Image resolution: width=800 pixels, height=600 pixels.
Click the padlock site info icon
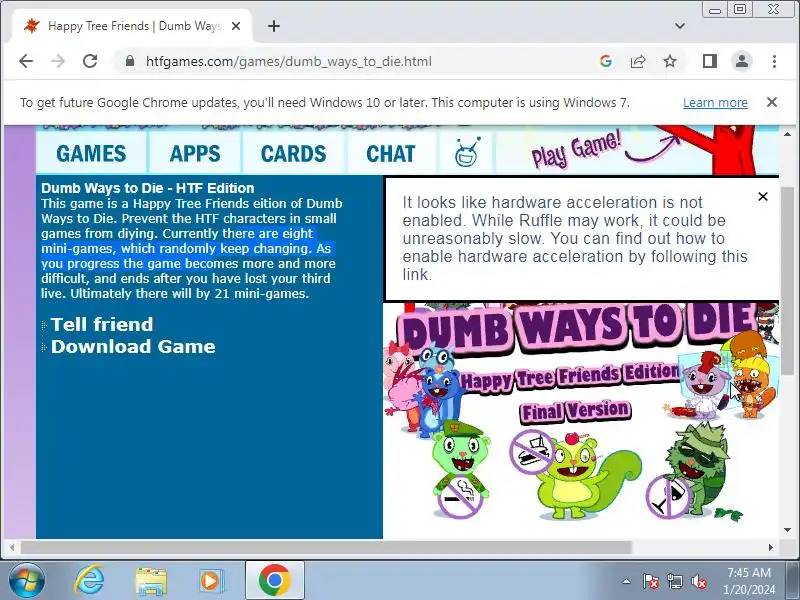130,61
